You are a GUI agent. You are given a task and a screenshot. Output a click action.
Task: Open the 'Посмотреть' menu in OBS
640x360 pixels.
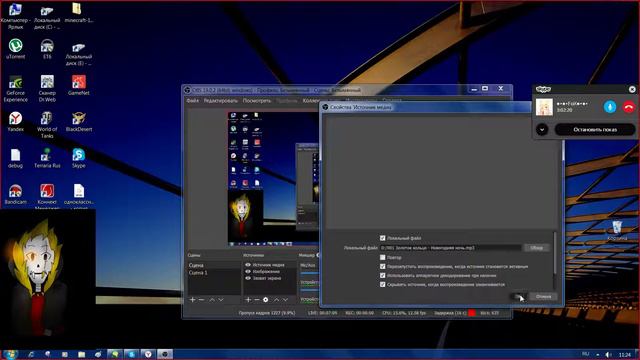257,100
